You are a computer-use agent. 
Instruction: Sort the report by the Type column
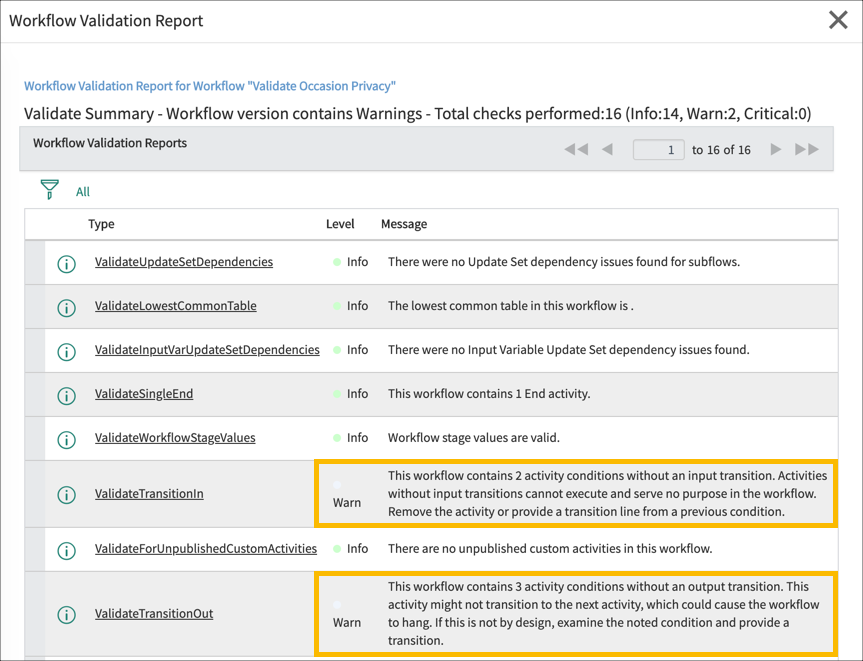tap(101, 224)
